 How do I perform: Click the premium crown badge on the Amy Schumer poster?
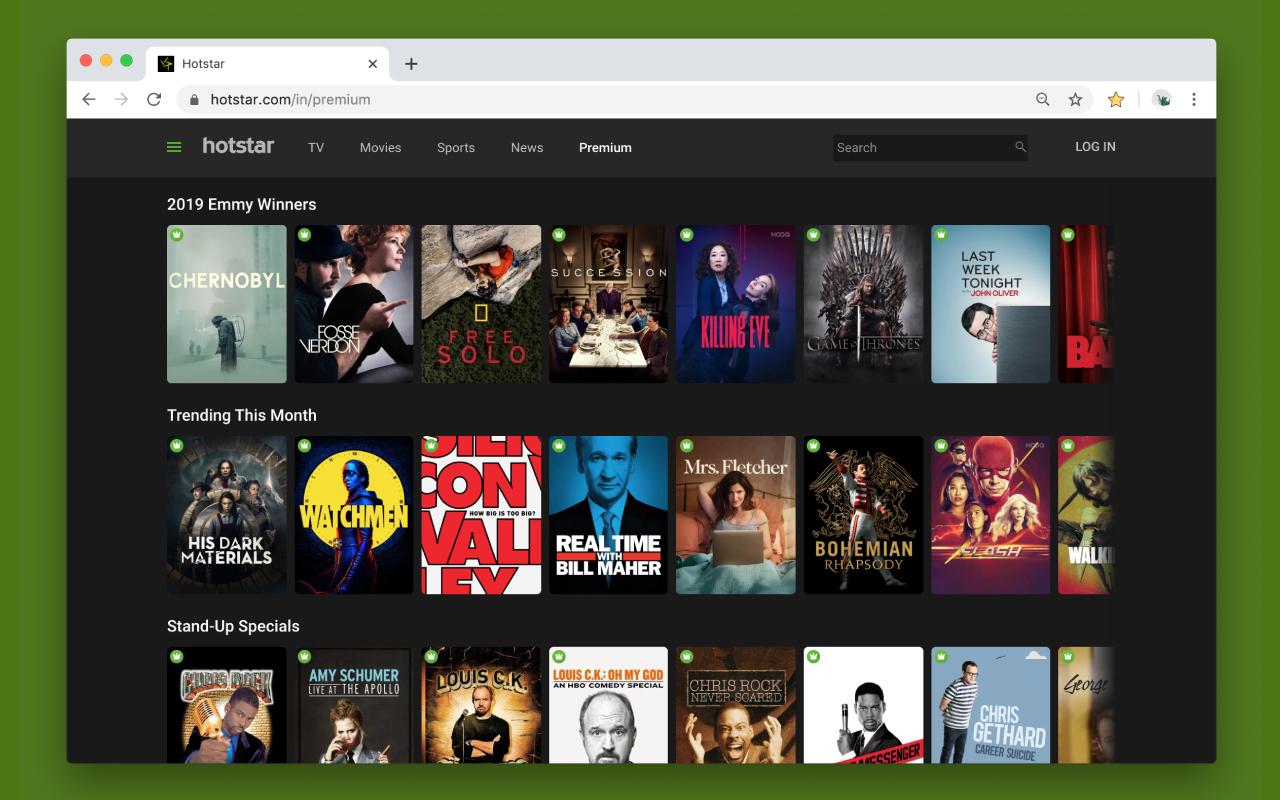[x=304, y=657]
